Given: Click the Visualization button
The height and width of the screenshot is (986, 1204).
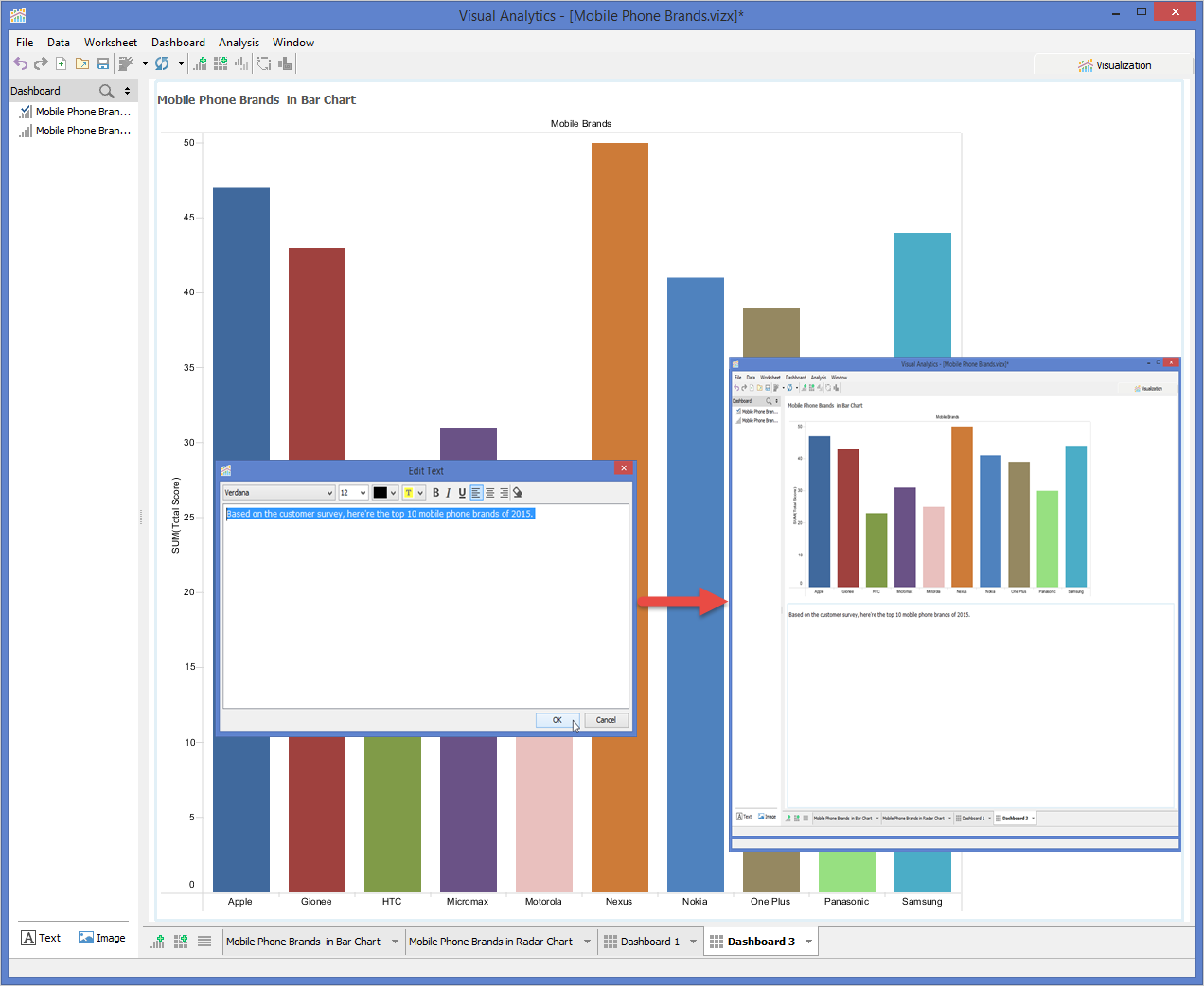Looking at the screenshot, I should (1114, 65).
